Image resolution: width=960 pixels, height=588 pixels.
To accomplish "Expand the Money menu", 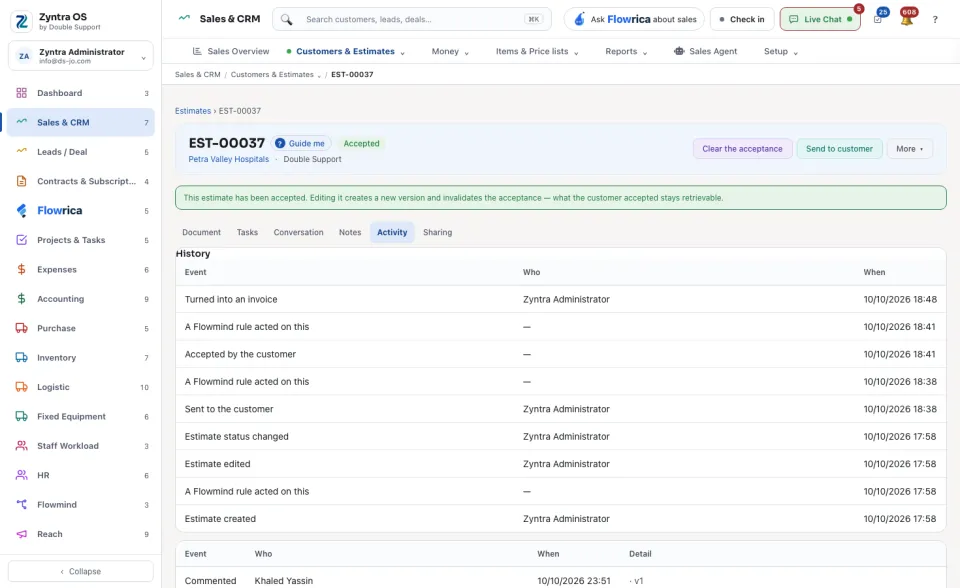I will 450,51.
